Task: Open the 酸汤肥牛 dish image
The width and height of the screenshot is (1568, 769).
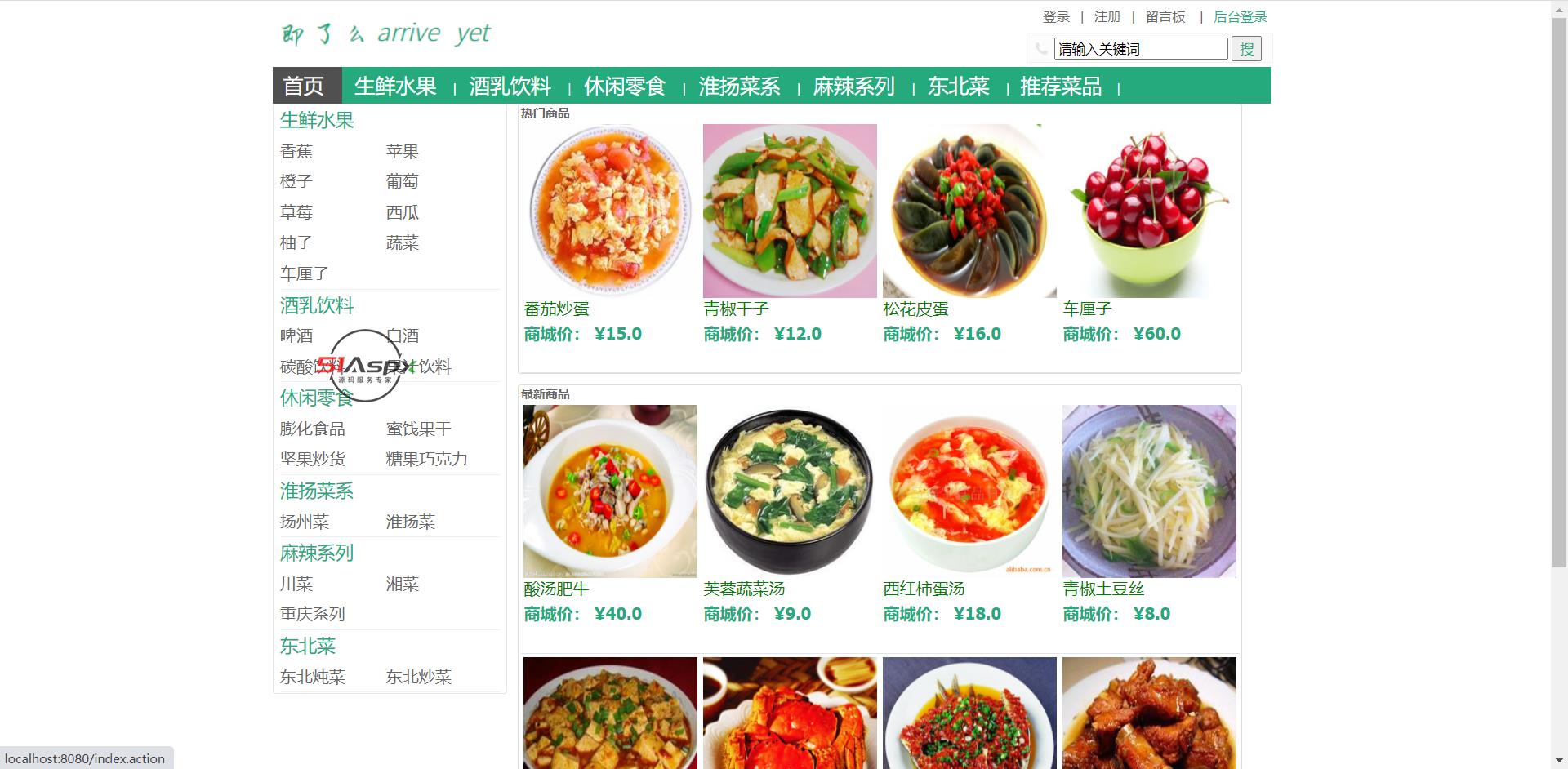Action: 610,491
